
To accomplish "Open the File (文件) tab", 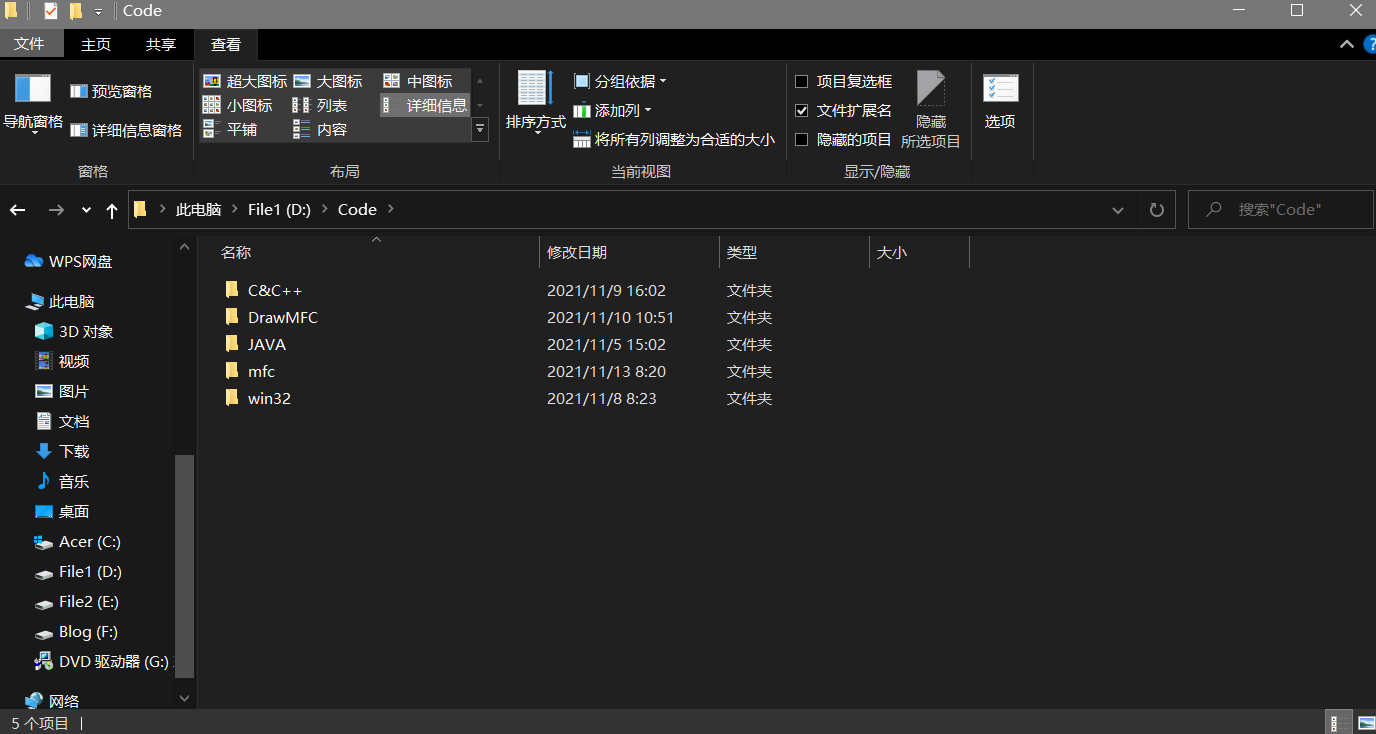I will (x=30, y=44).
